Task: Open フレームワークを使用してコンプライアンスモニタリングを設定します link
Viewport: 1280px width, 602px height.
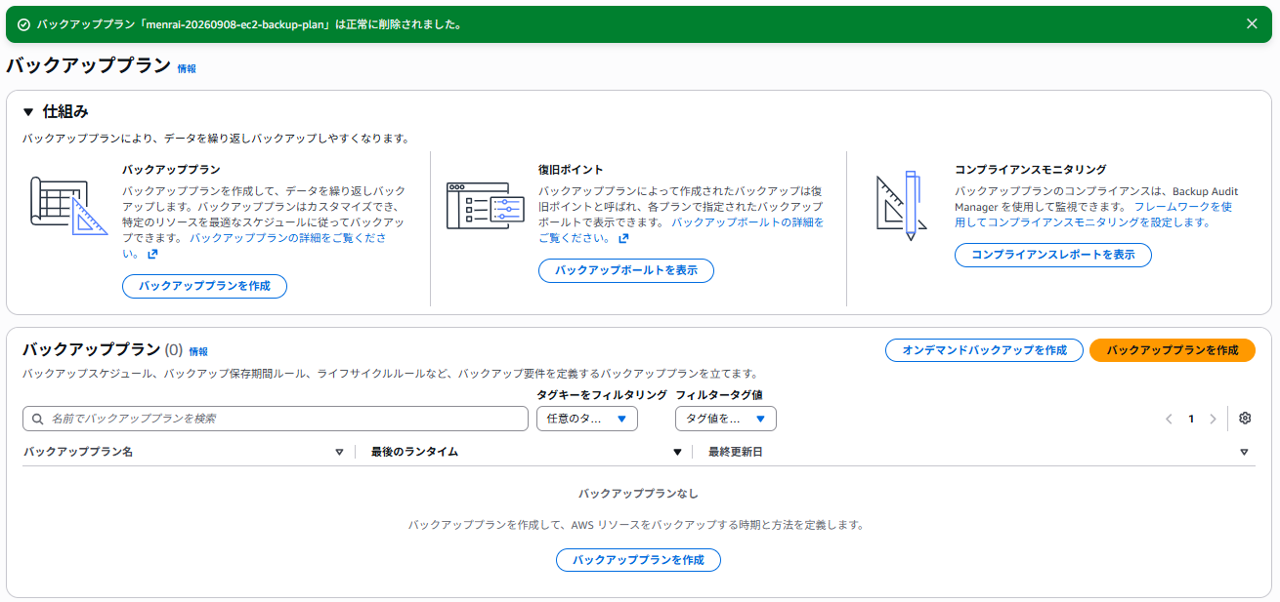Action: point(1094,214)
